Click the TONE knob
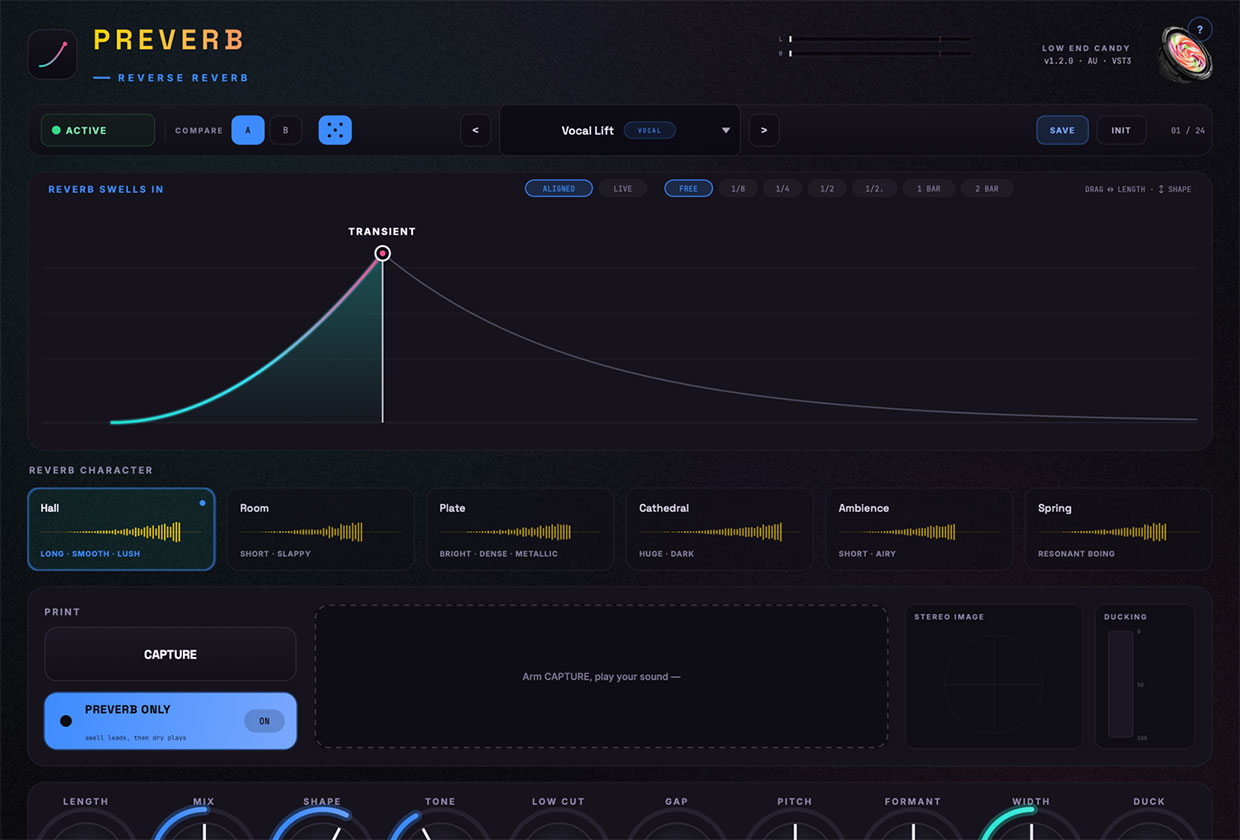Image resolution: width=1240 pixels, height=840 pixels. coord(440,825)
